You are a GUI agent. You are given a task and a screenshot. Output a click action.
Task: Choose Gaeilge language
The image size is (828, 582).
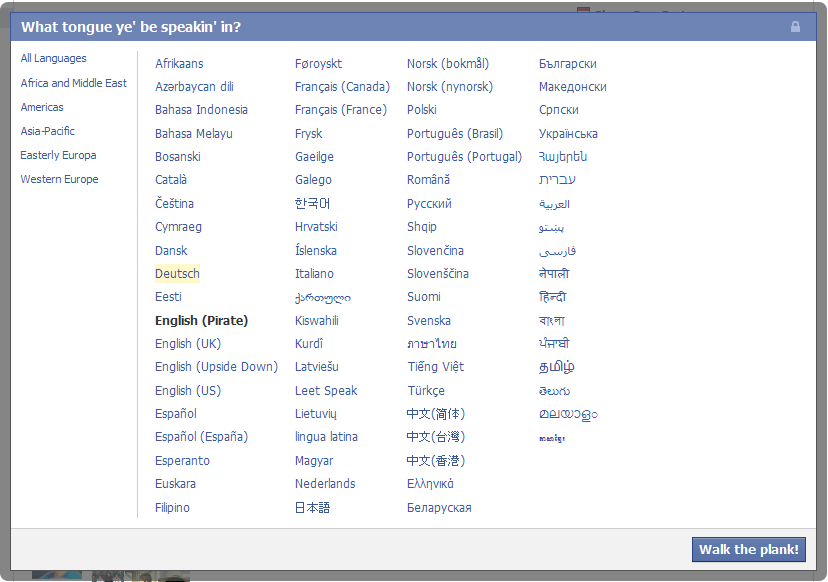tap(314, 157)
